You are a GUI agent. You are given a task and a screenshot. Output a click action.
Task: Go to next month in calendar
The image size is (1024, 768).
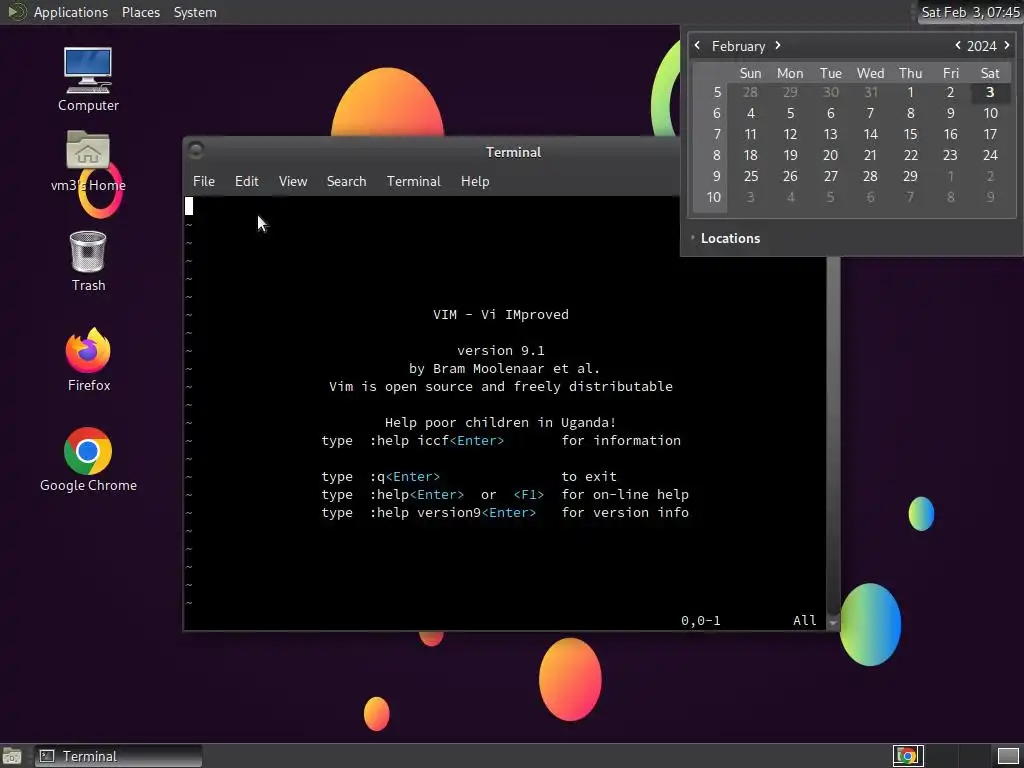tap(778, 45)
